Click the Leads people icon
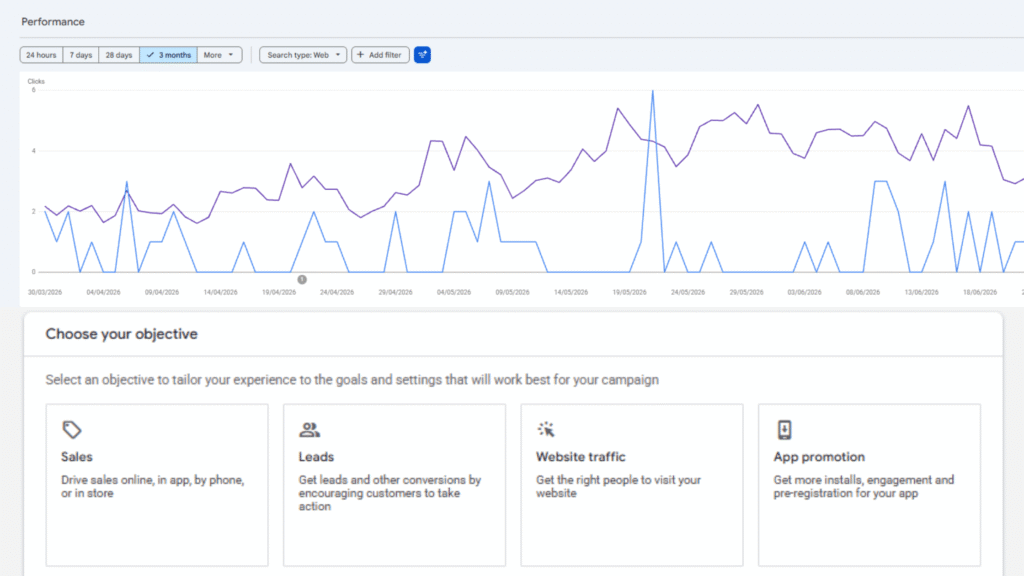This screenshot has width=1024, height=576. 310,430
